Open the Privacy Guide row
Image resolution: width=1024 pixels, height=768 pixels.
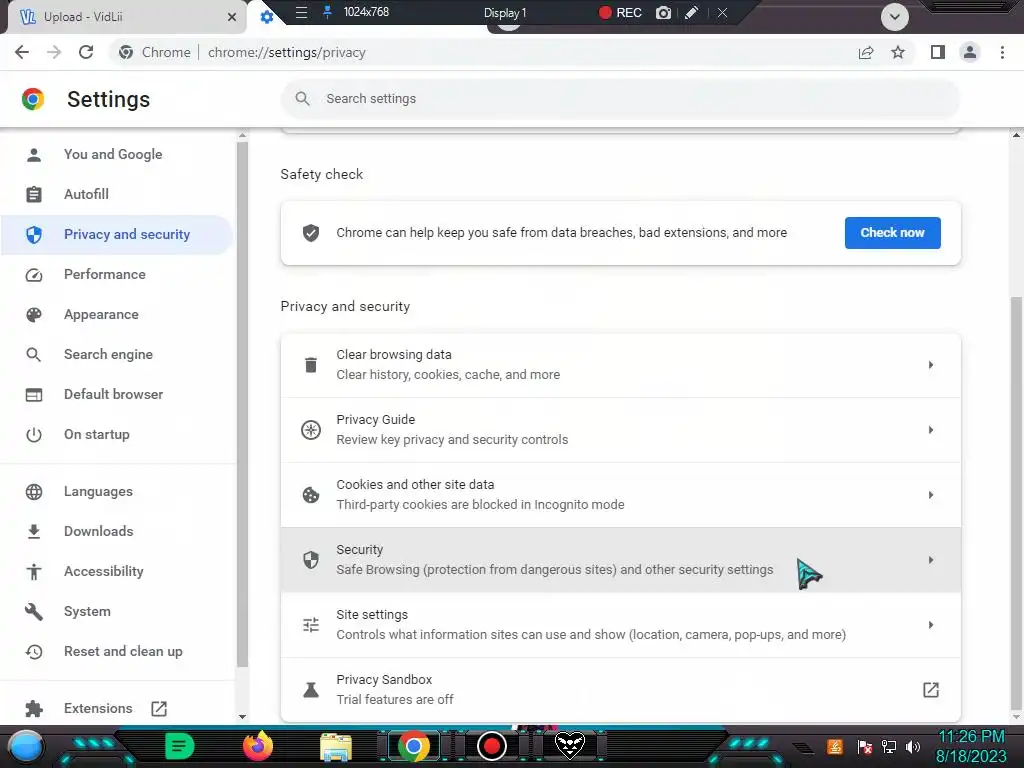(x=620, y=430)
